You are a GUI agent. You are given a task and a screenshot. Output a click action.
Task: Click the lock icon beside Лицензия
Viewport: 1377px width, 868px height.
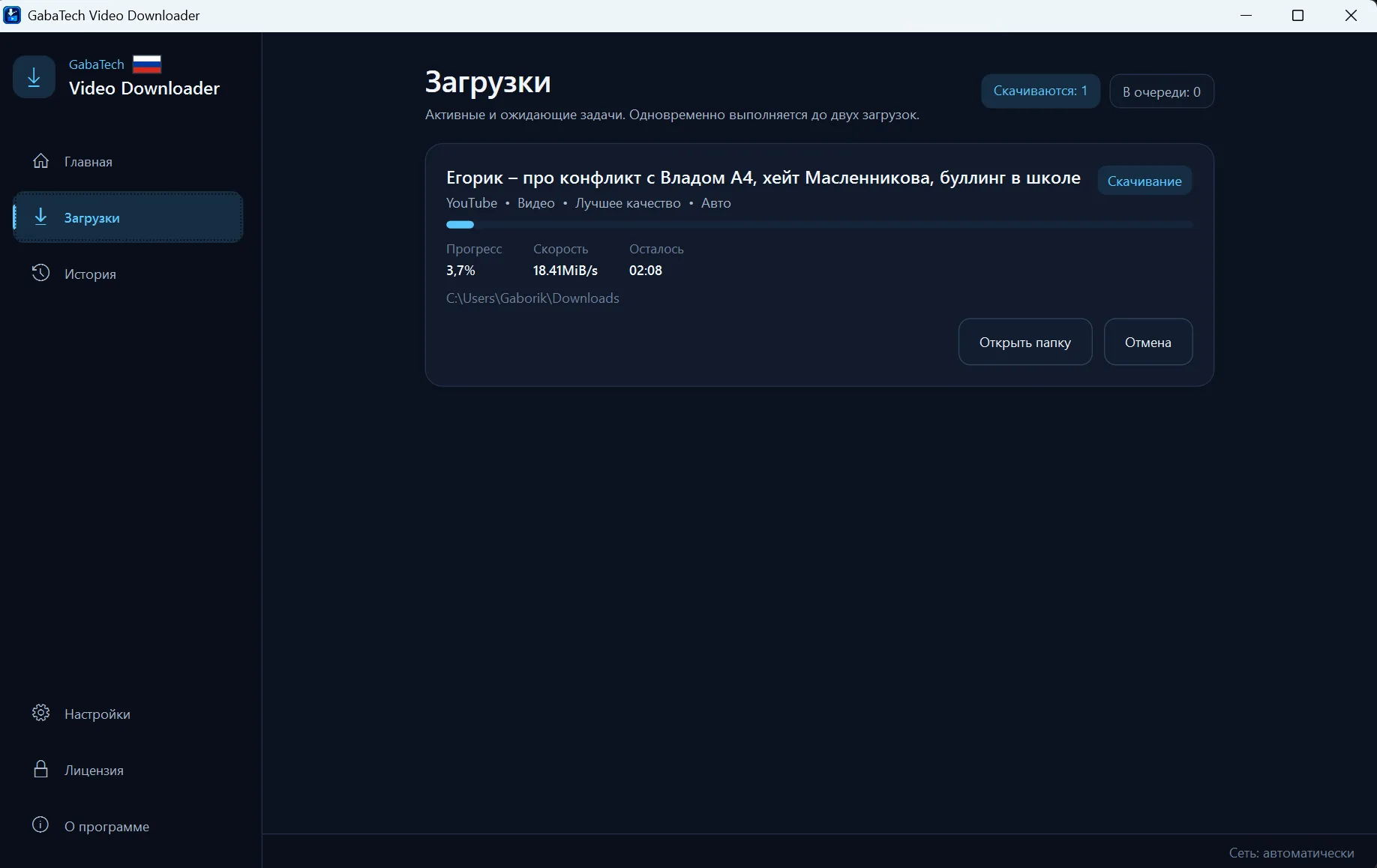pyautogui.click(x=40, y=769)
